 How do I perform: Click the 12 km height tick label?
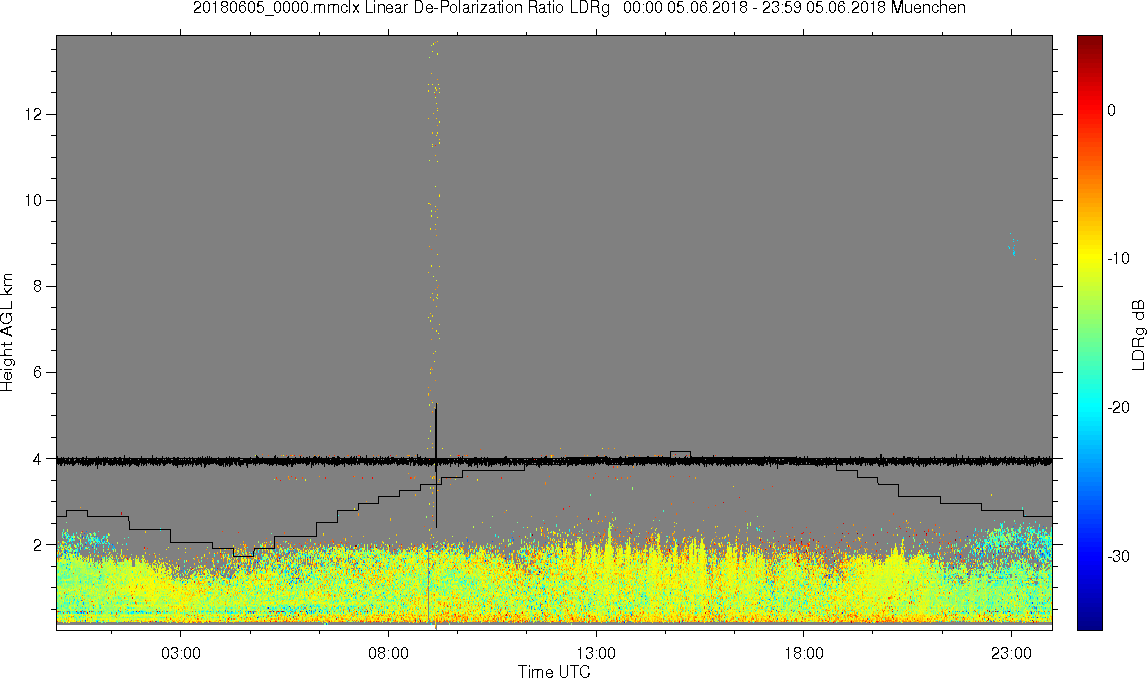pos(33,115)
